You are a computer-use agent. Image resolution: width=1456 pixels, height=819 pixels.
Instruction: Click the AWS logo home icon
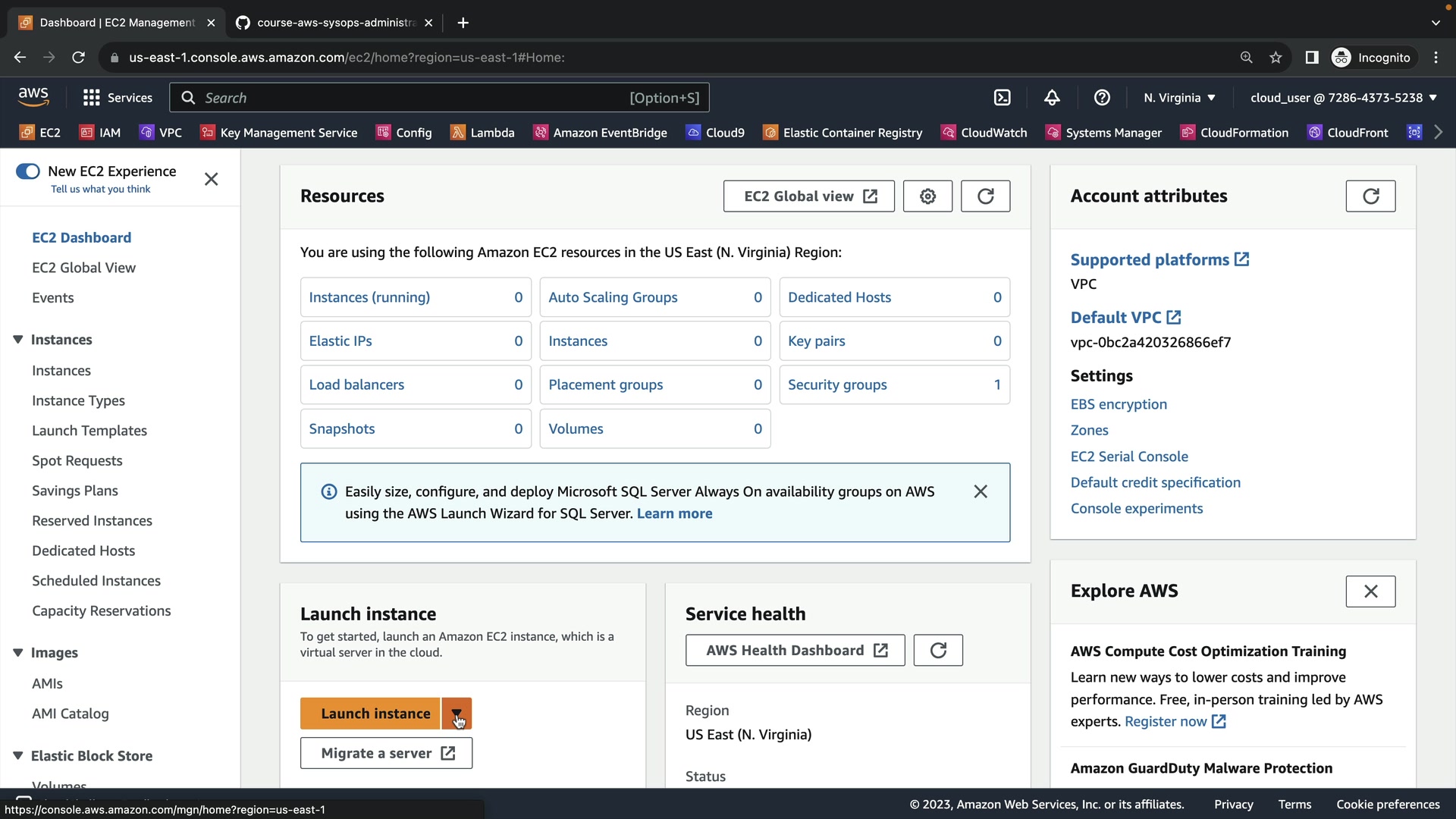pyautogui.click(x=33, y=96)
